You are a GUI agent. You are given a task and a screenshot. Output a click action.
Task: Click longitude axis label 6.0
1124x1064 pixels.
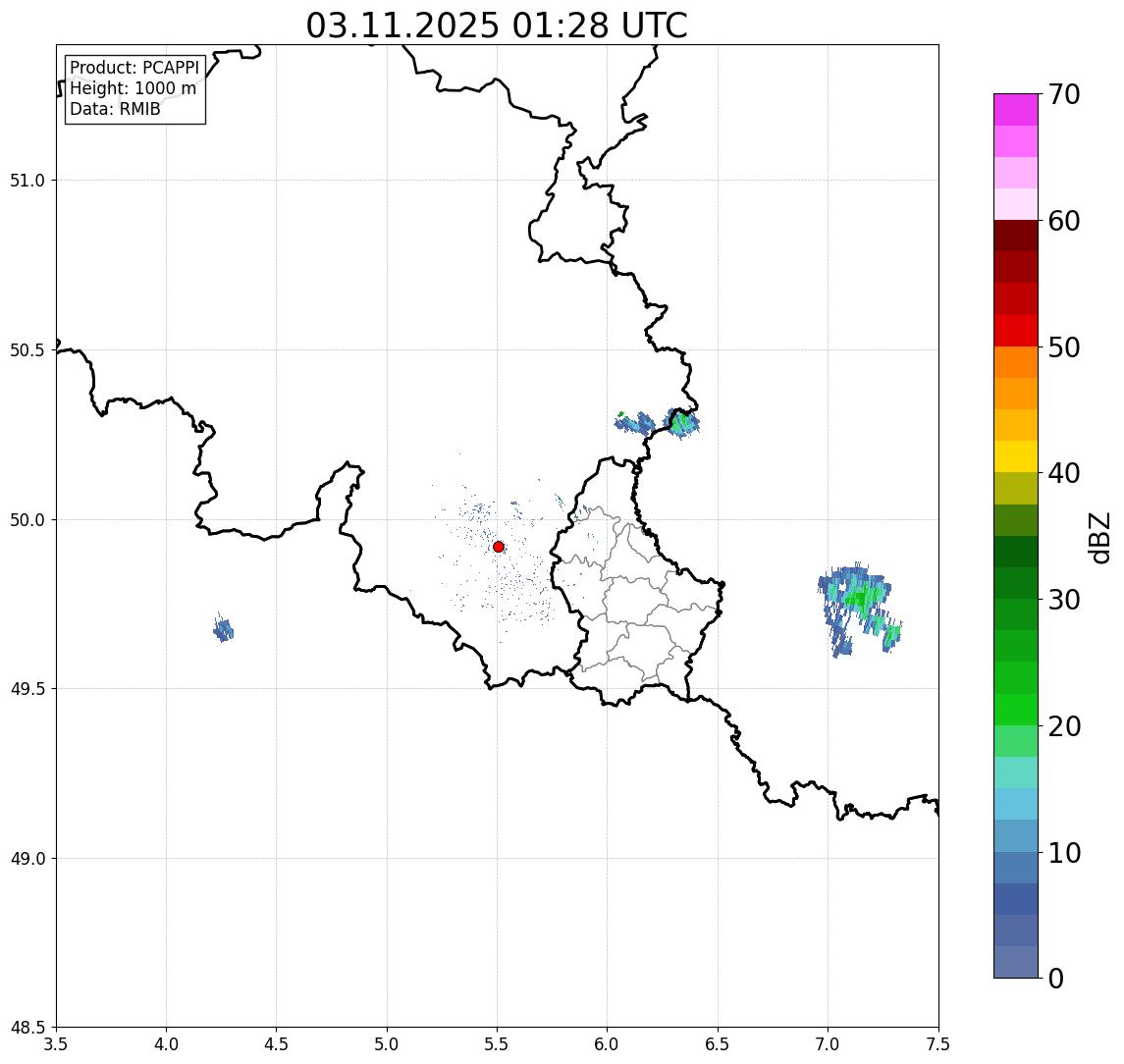(608, 1044)
